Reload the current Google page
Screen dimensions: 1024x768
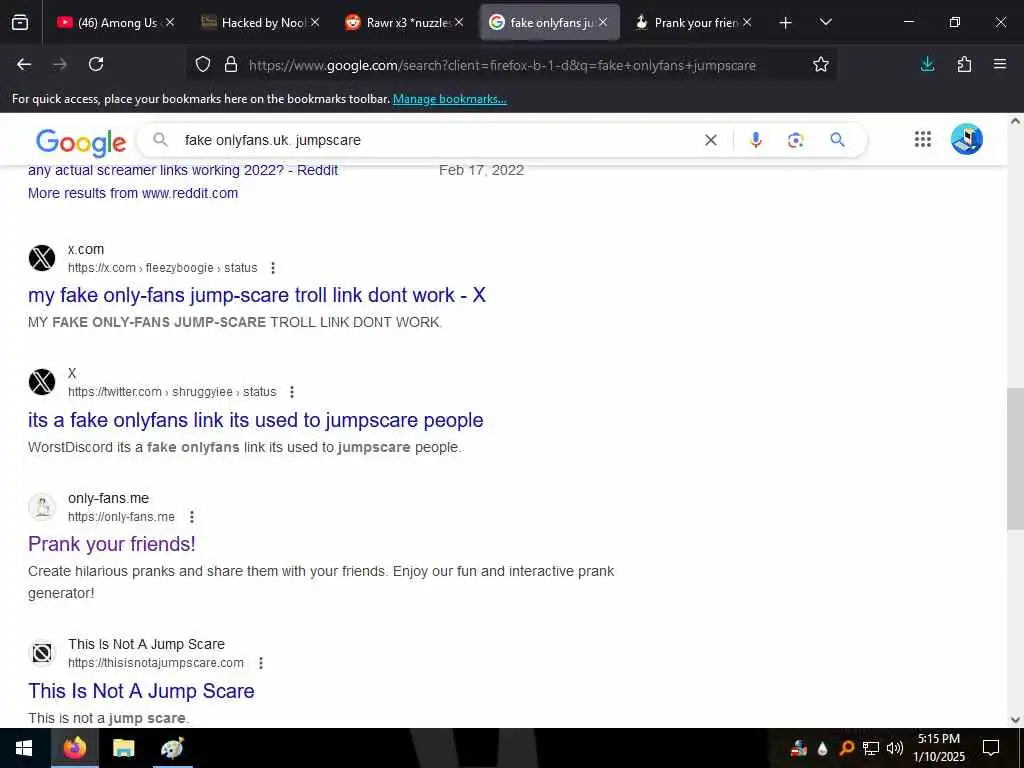coord(96,64)
